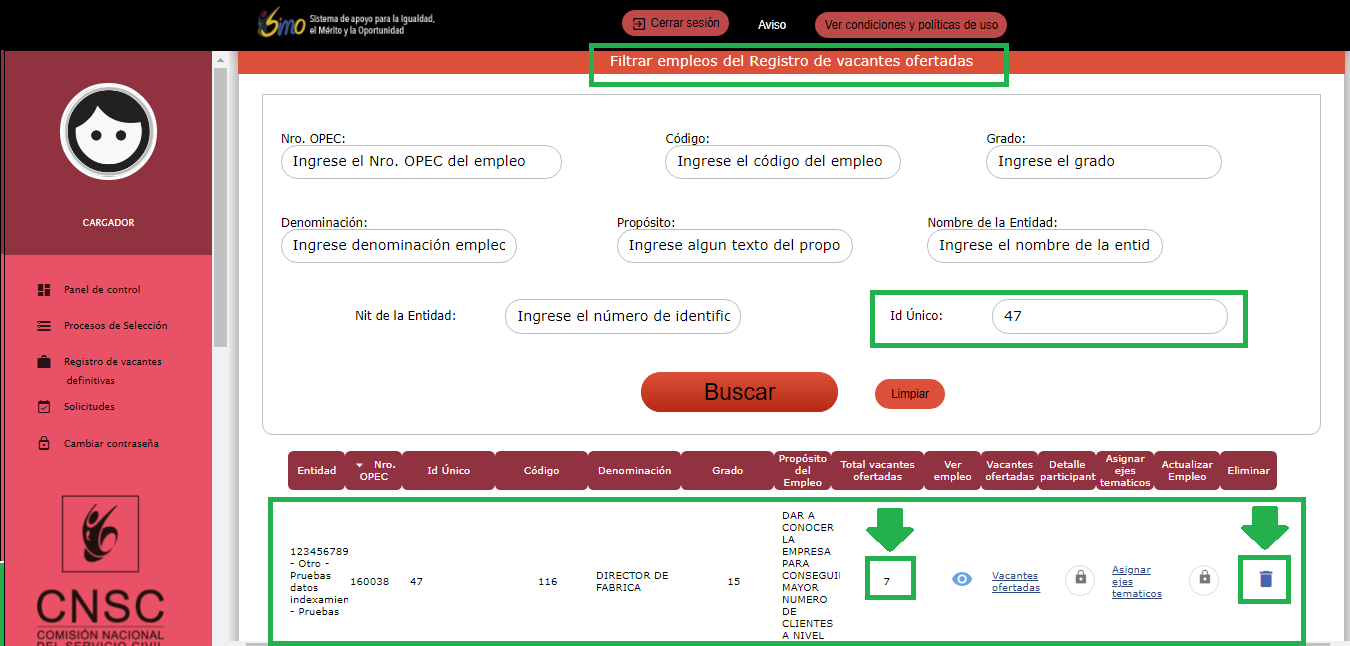Select Registro de vacantes definitivas menu item

tap(112, 362)
